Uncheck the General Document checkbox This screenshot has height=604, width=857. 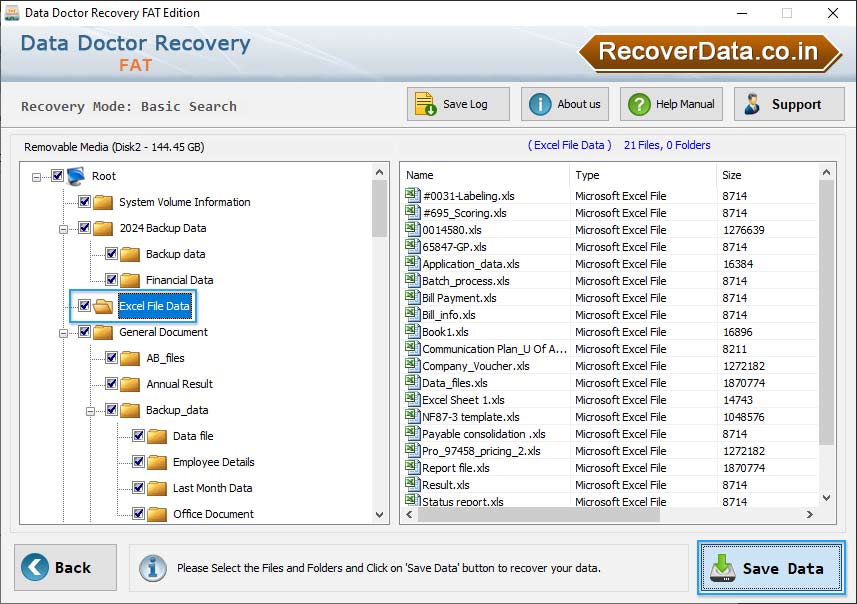pyautogui.click(x=84, y=331)
